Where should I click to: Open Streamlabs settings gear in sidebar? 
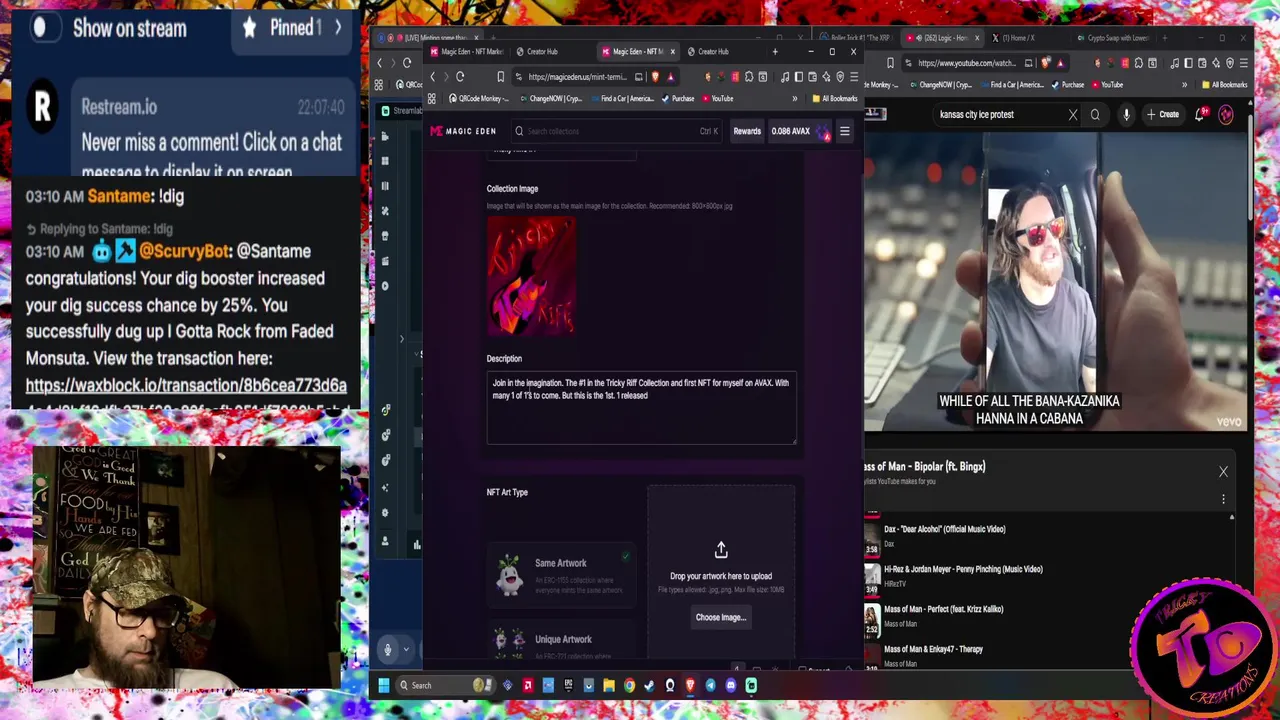point(385,513)
